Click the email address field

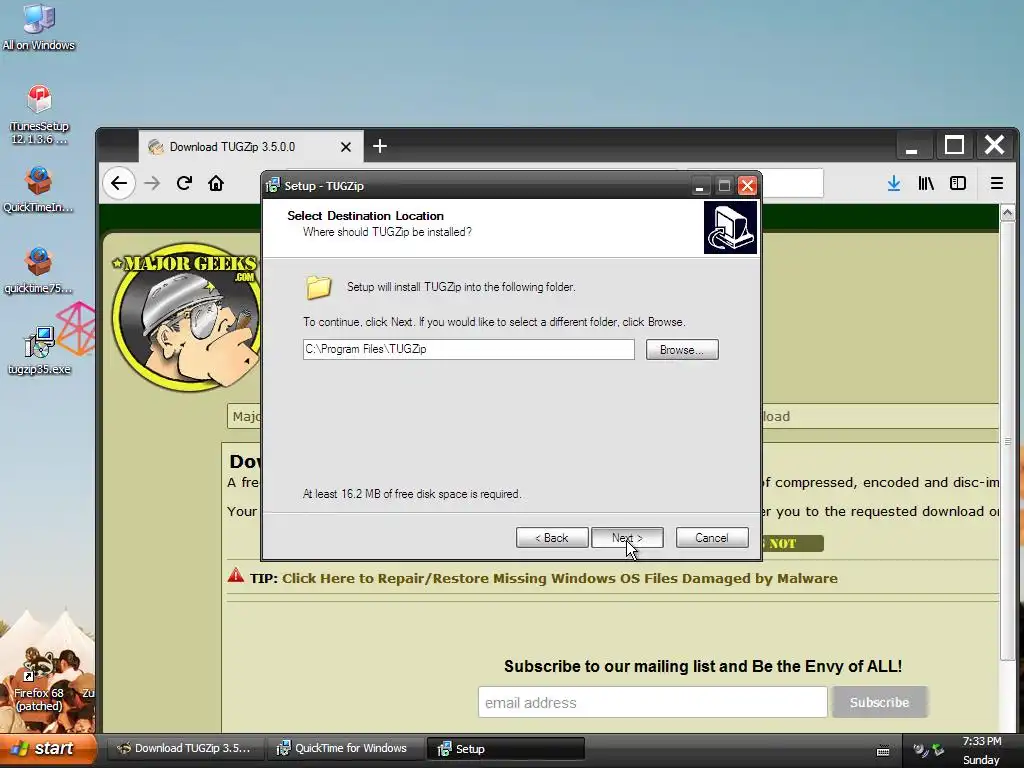click(652, 703)
